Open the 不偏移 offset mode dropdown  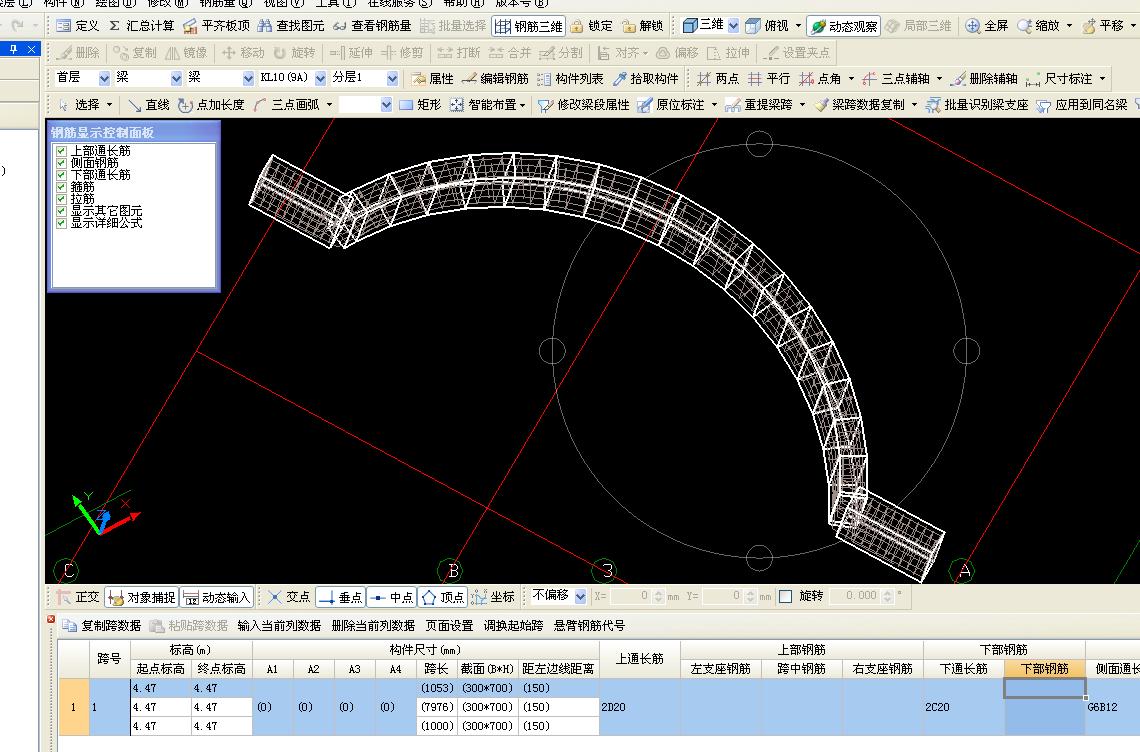pos(579,596)
